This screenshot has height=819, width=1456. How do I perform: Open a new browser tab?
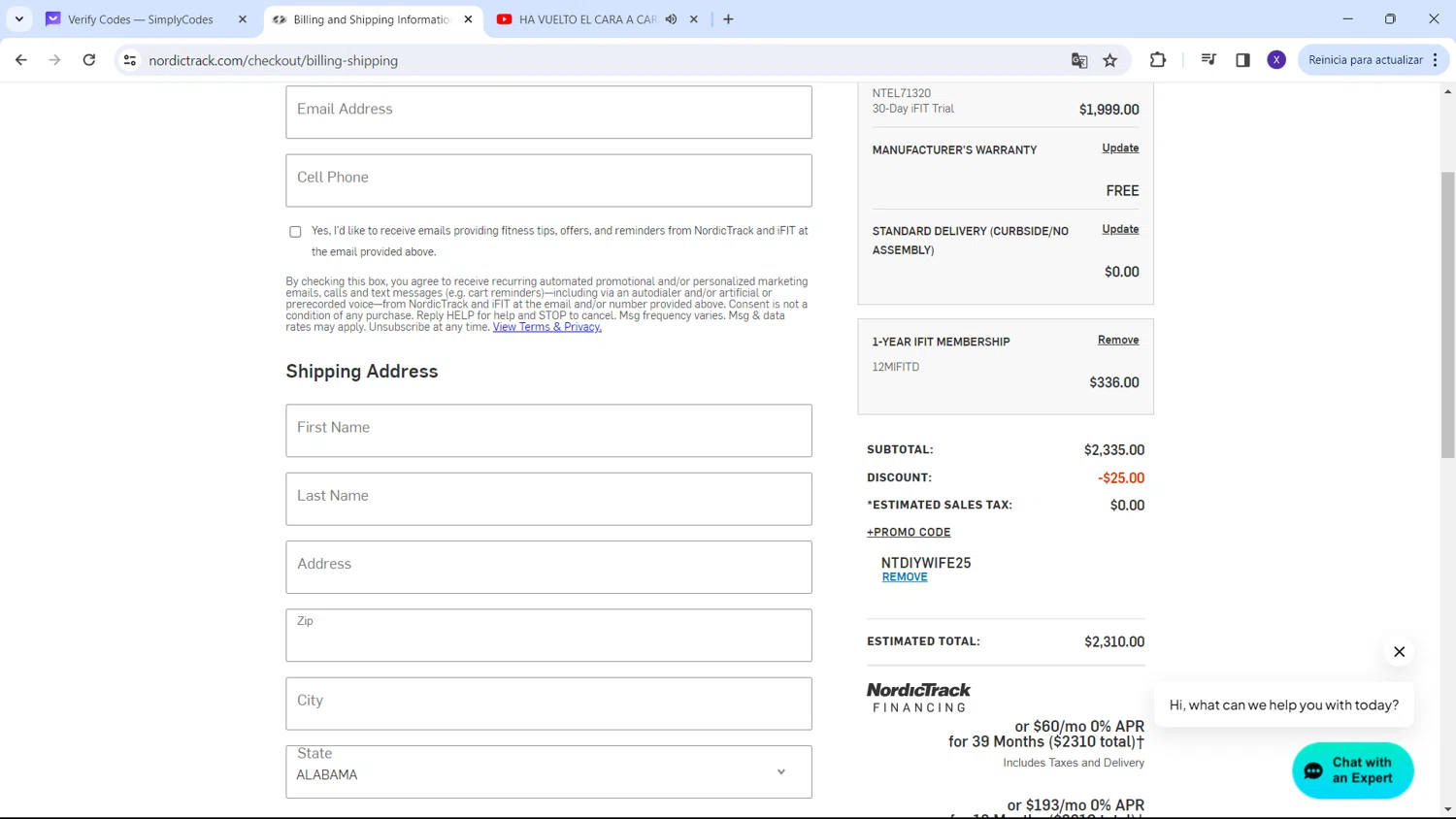click(x=728, y=19)
